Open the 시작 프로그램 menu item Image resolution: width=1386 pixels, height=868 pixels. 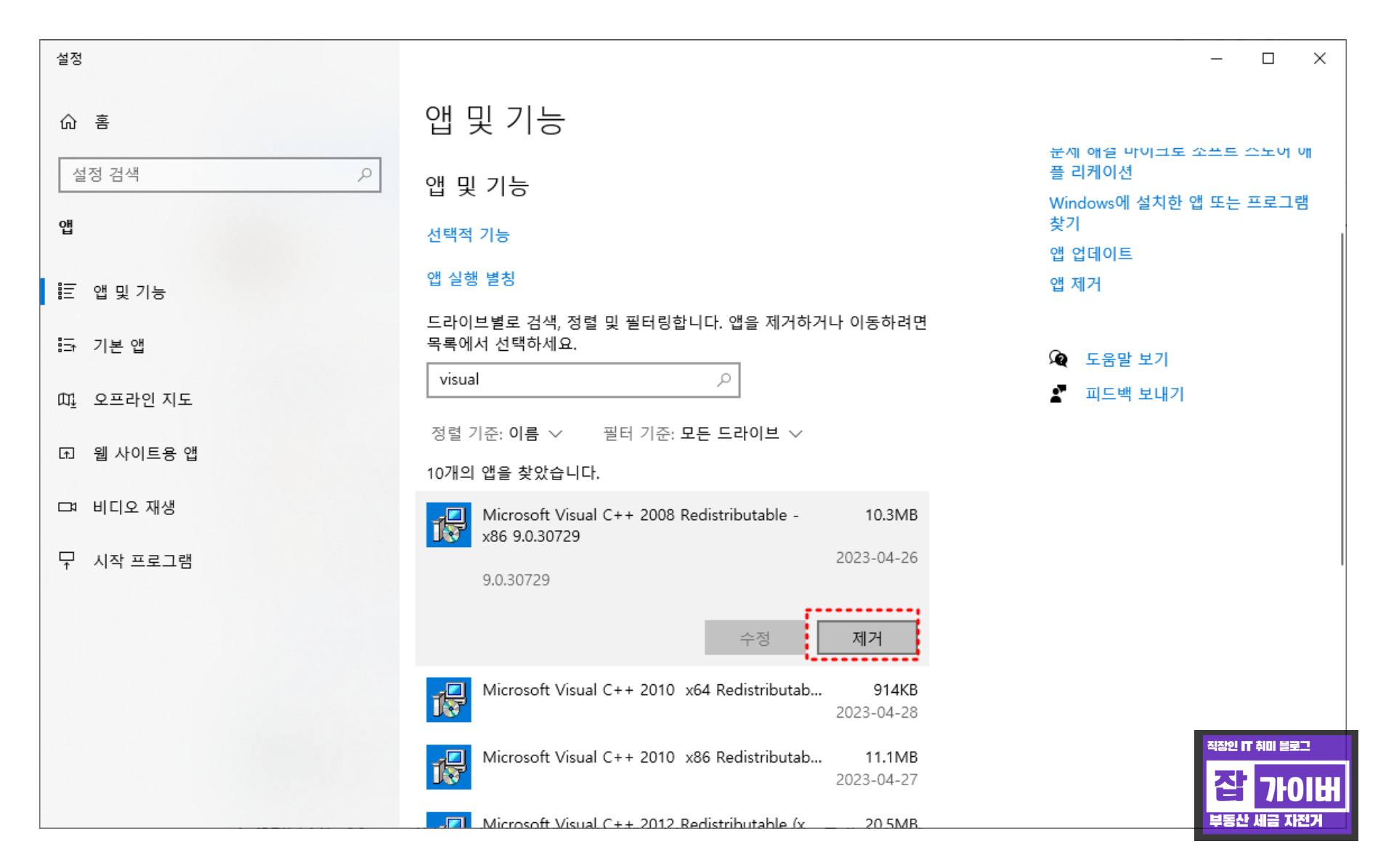[219, 561]
